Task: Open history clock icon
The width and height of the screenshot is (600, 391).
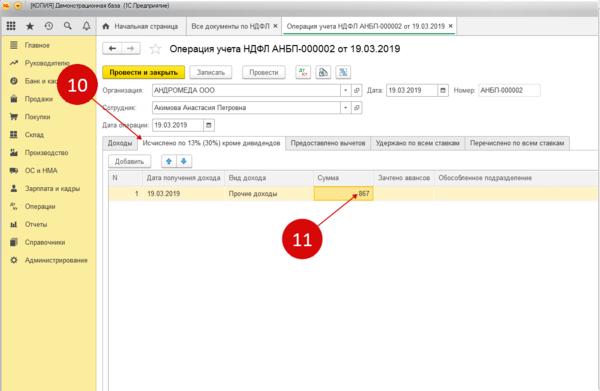Action: click(49, 26)
